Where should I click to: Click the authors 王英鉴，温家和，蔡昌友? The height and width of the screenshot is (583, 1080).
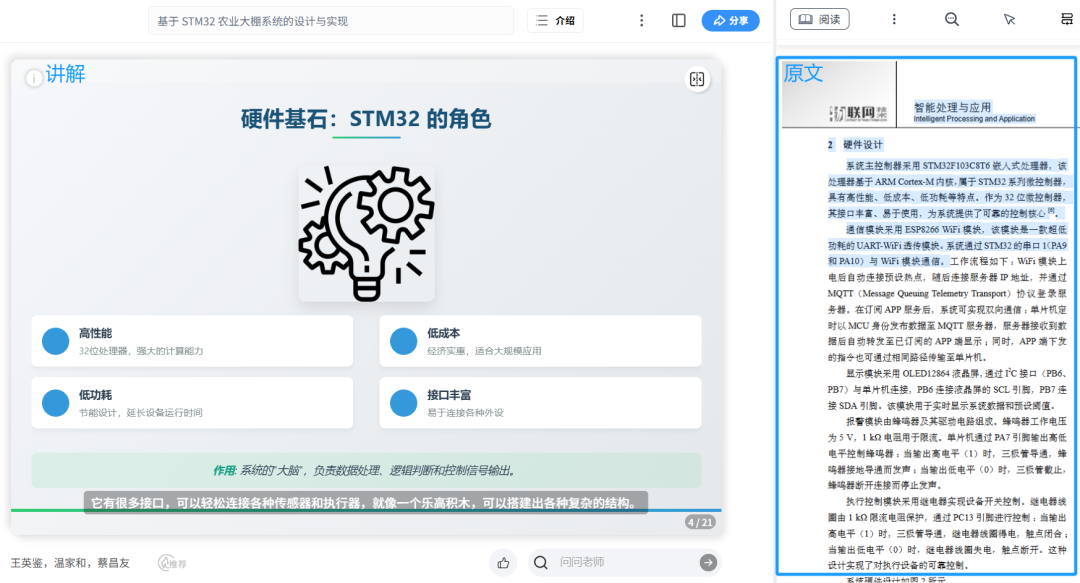tap(70, 563)
